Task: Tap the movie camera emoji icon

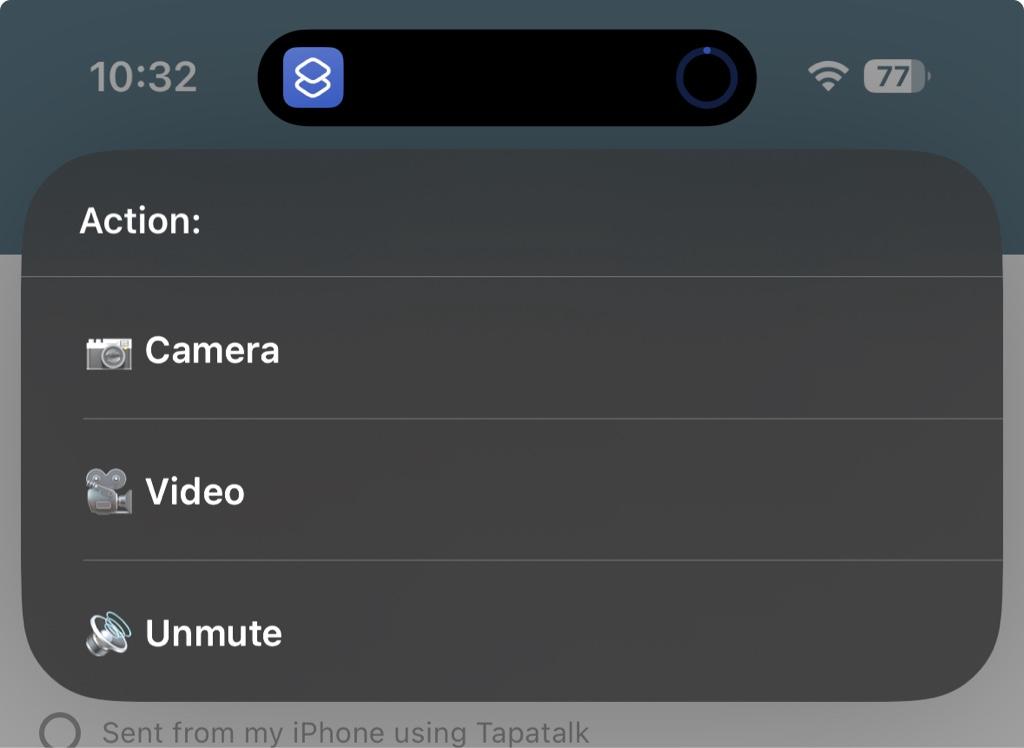Action: coord(108,491)
